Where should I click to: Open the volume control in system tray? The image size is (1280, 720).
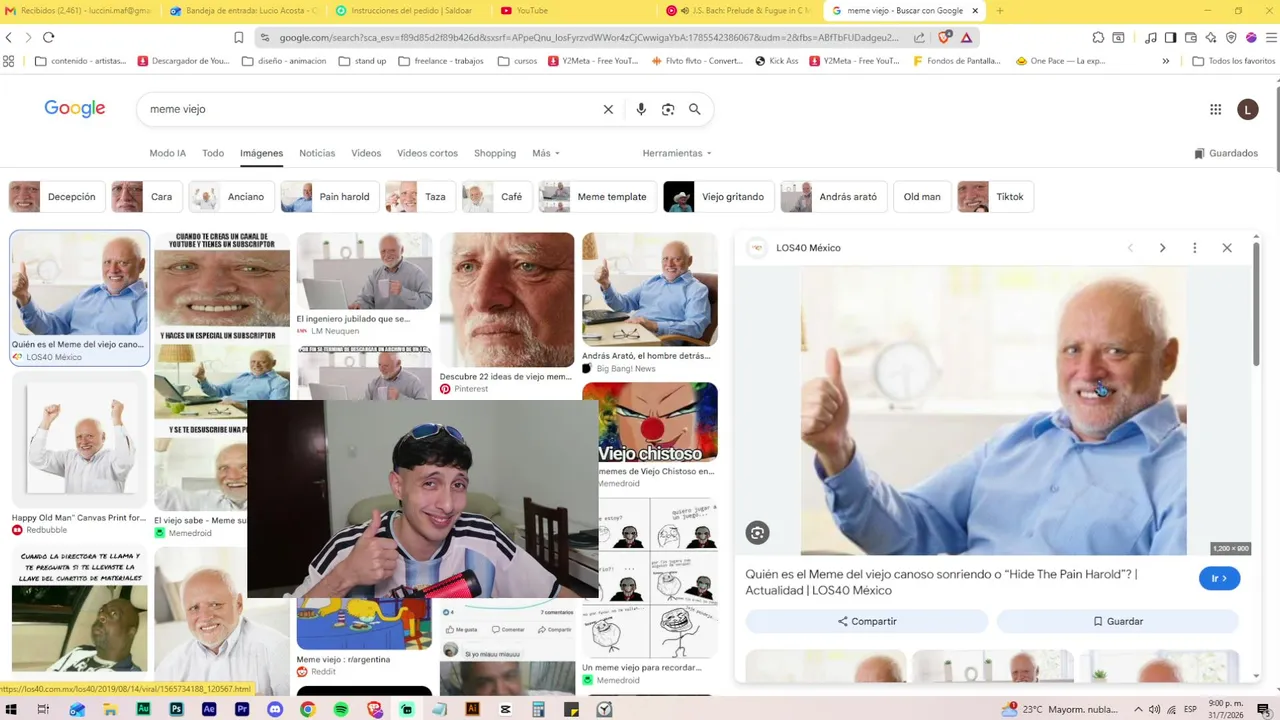[x=1155, y=709]
